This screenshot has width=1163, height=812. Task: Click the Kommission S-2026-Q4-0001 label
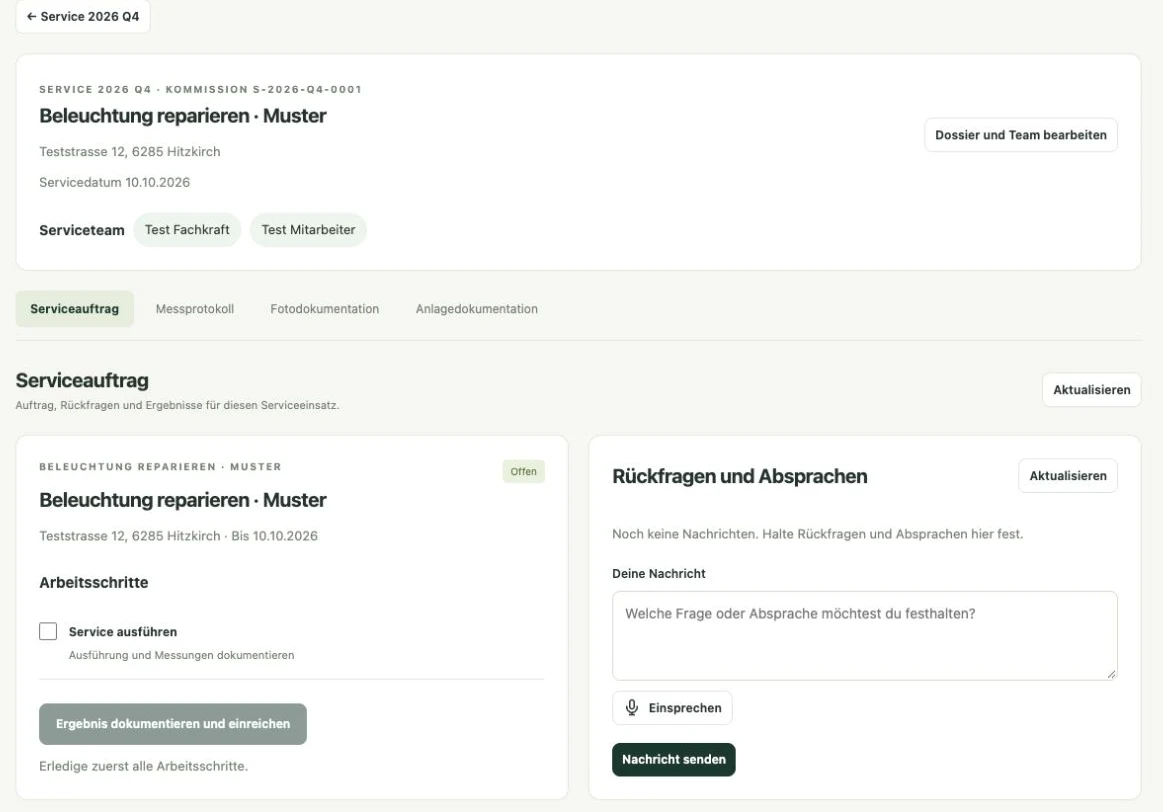[263, 90]
